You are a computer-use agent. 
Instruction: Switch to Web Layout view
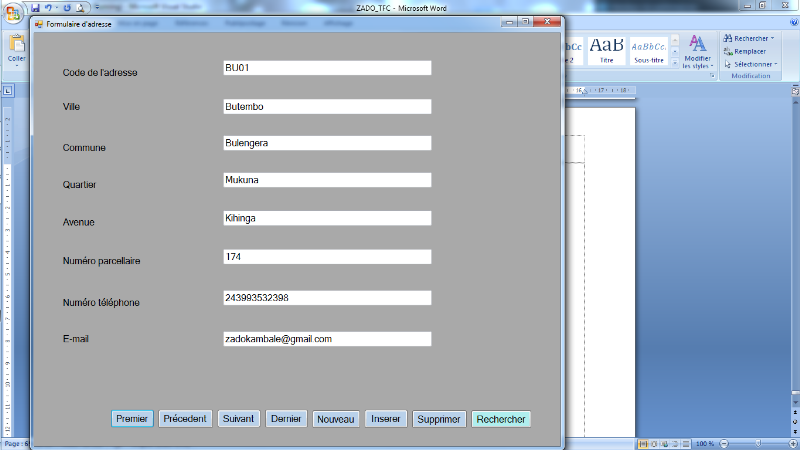665,444
